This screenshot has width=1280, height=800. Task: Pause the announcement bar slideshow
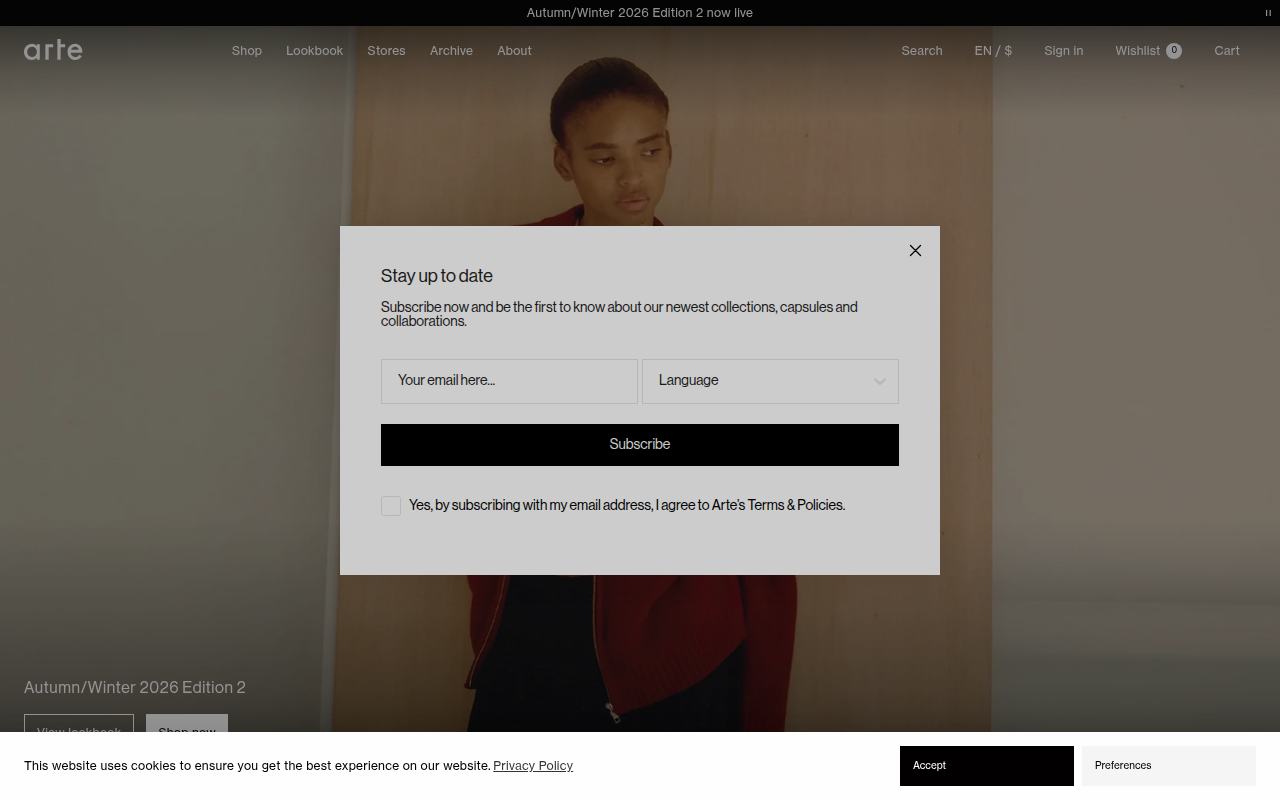coord(1268,13)
